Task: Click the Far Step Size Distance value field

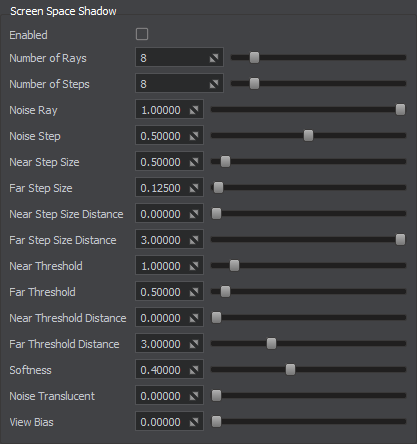Action: pos(169,240)
